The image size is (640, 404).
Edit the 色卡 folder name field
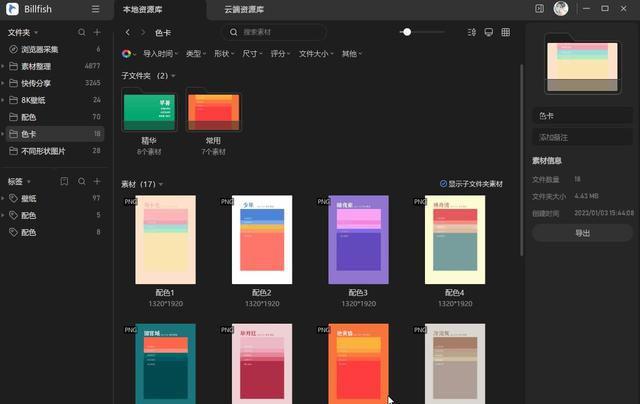pos(582,116)
